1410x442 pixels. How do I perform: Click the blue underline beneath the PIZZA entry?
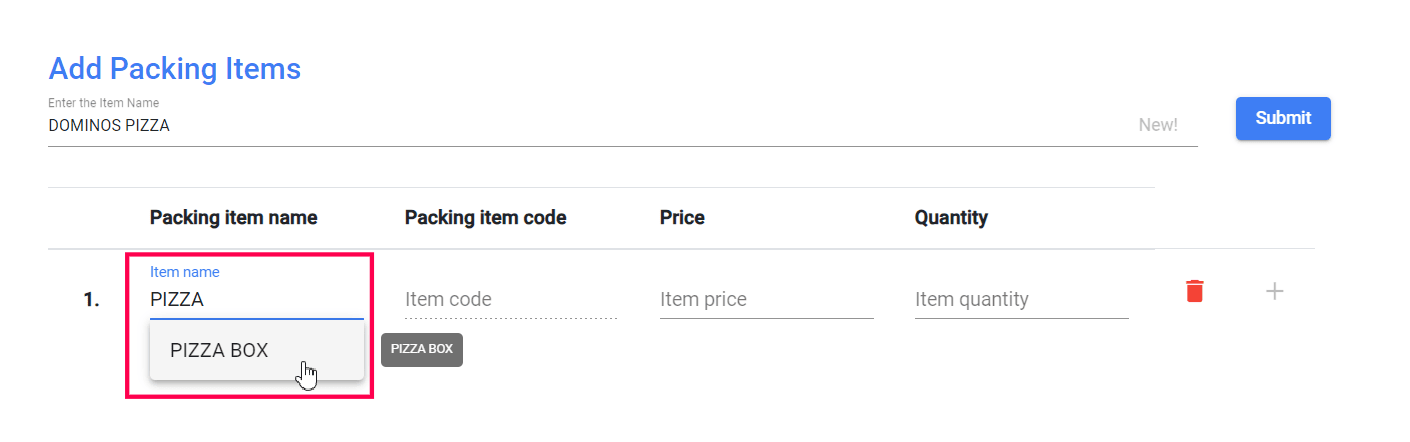[256, 318]
